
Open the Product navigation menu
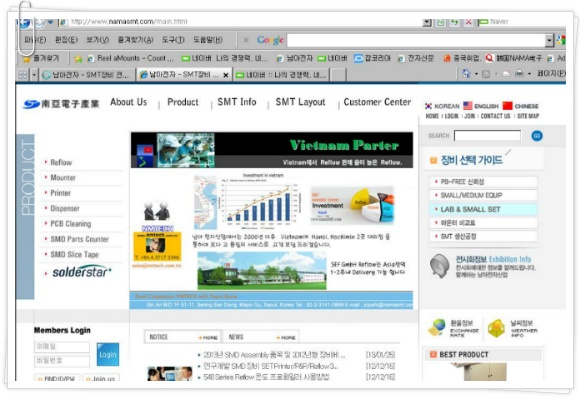pyautogui.click(x=183, y=102)
